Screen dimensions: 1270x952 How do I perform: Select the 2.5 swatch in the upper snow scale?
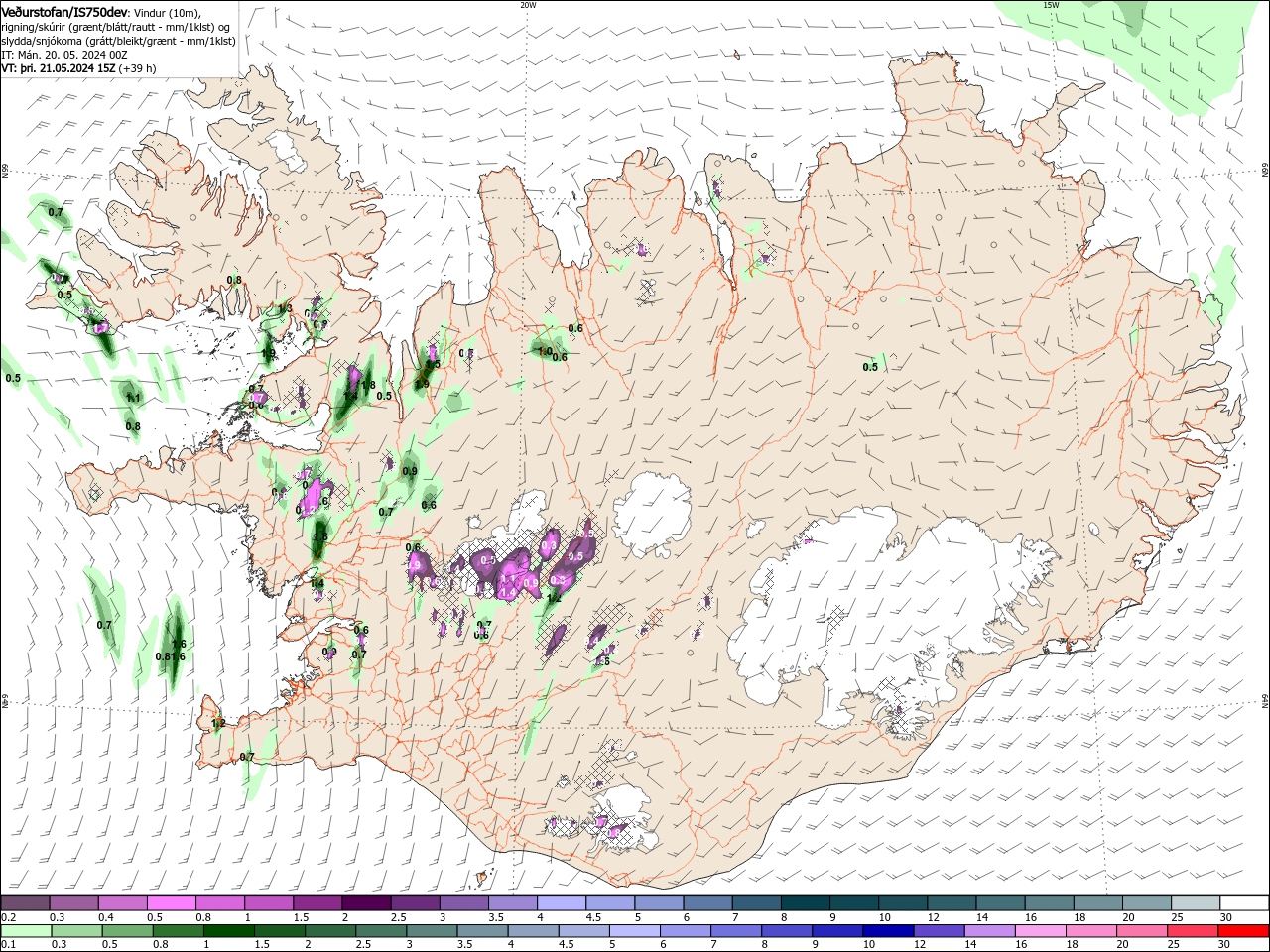(x=415, y=903)
